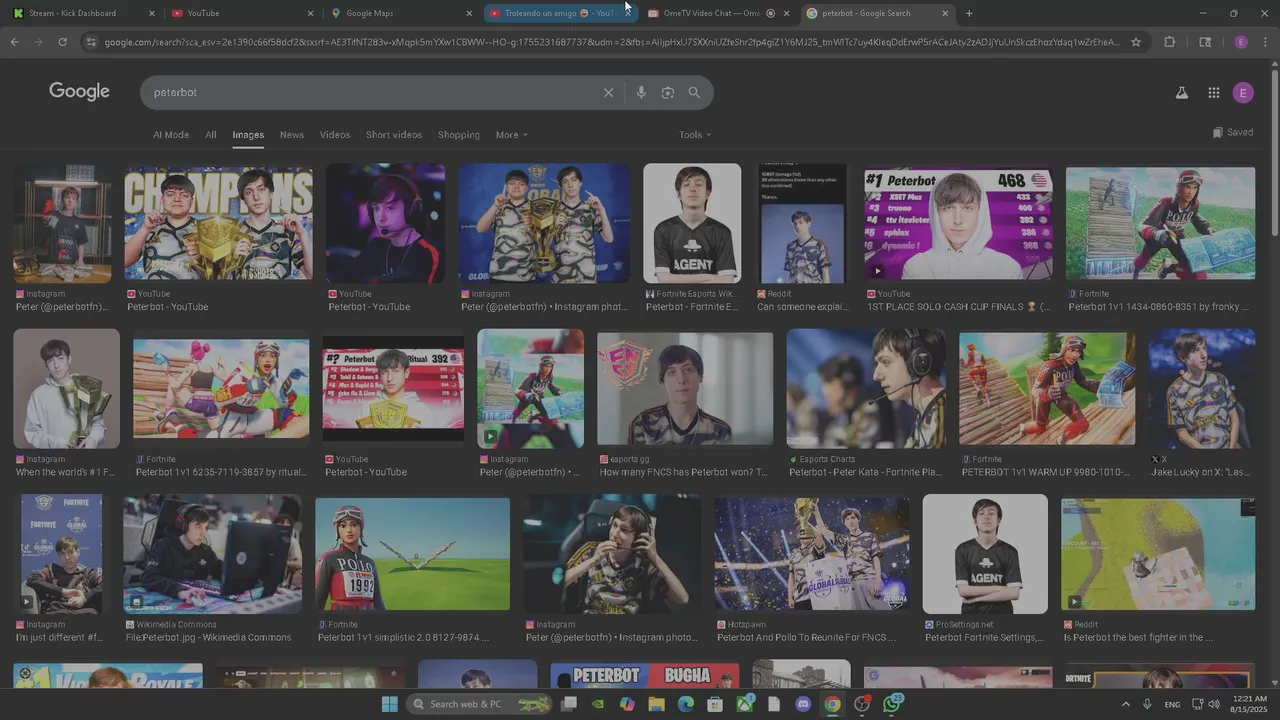
Task: View site information icon in address bar
Action: tap(91, 42)
